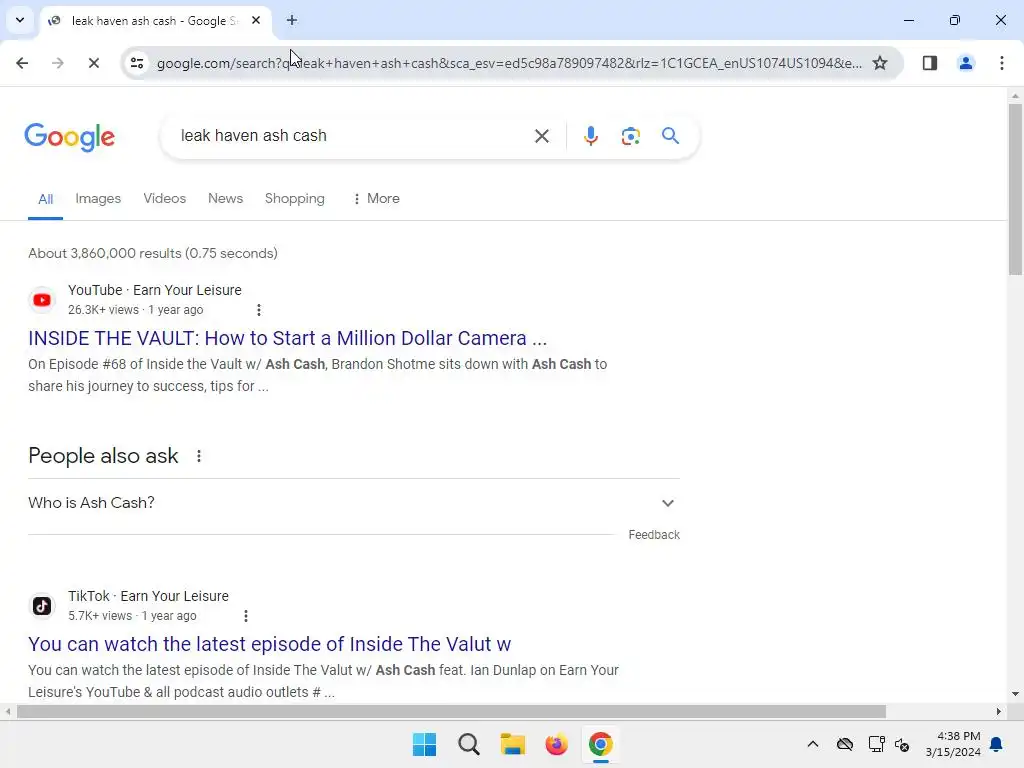Open the Chrome profile avatar icon

[965, 63]
